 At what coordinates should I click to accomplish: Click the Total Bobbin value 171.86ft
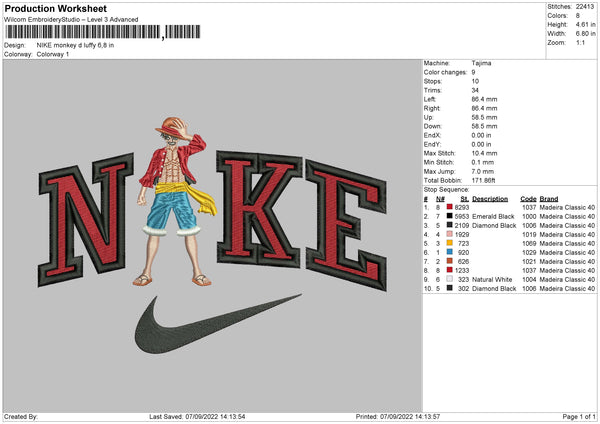click(x=484, y=180)
